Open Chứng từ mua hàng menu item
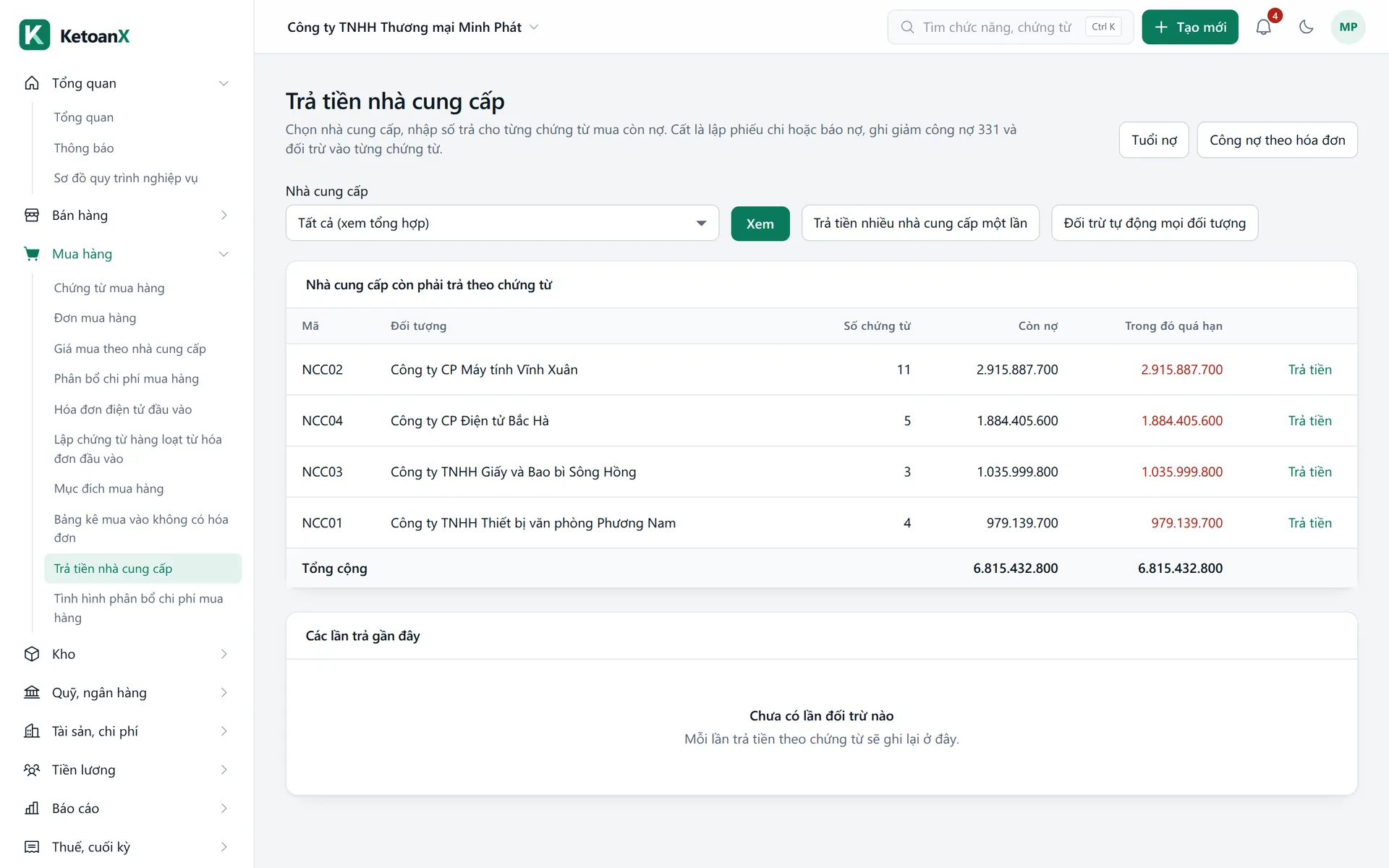1389x868 pixels. 109,288
